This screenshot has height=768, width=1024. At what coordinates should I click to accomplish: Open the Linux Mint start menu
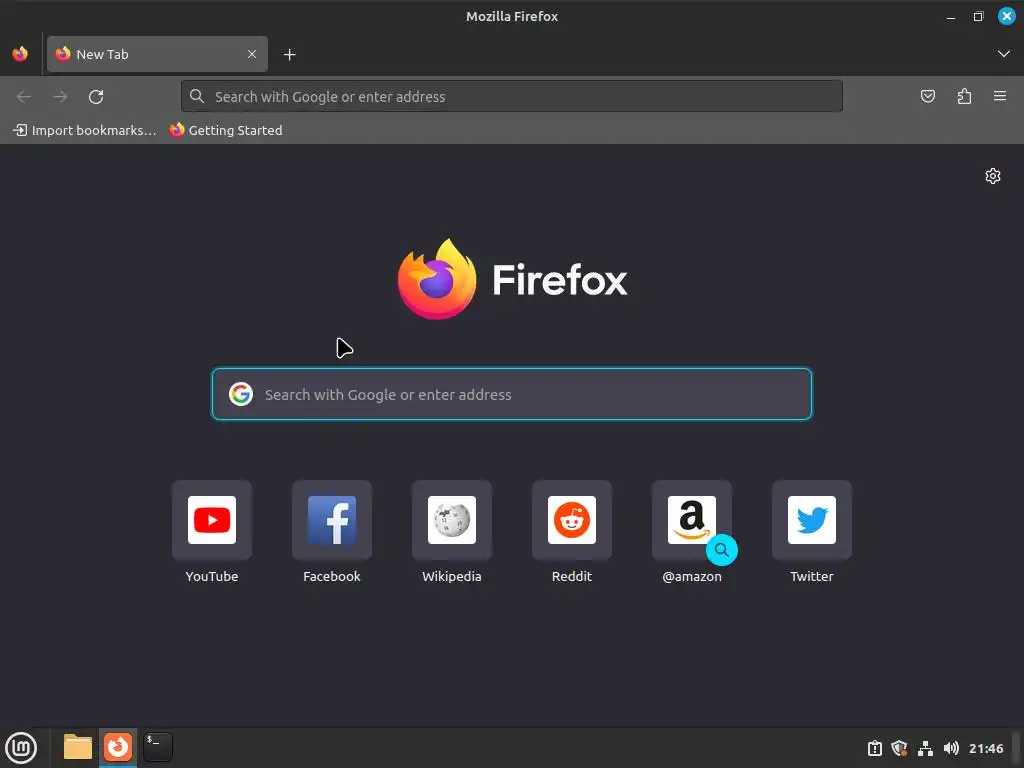(x=21, y=748)
